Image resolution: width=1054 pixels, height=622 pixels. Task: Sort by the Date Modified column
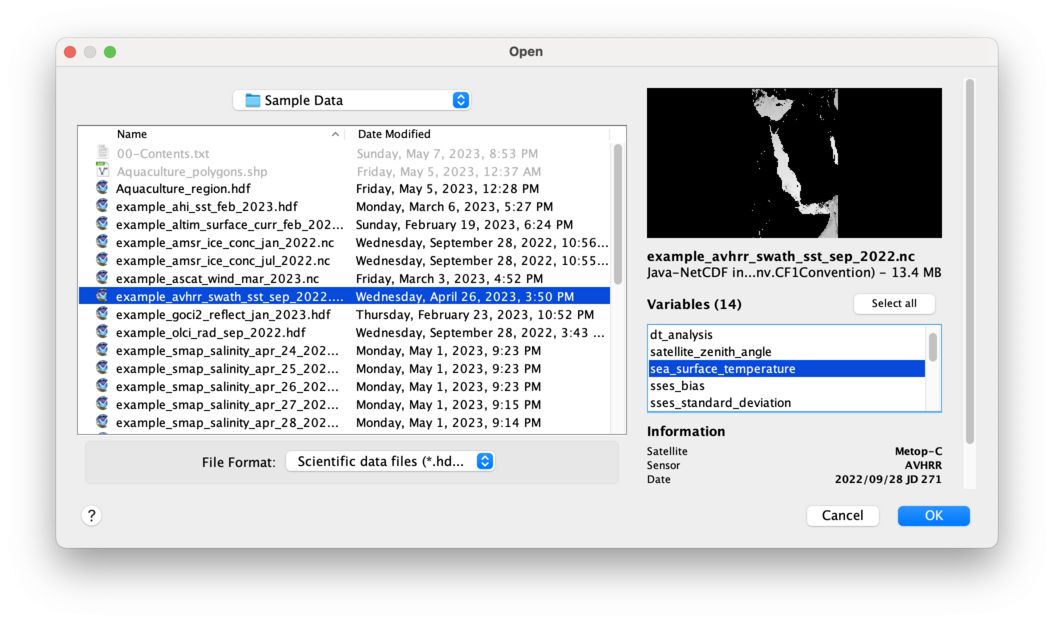pyautogui.click(x=394, y=134)
